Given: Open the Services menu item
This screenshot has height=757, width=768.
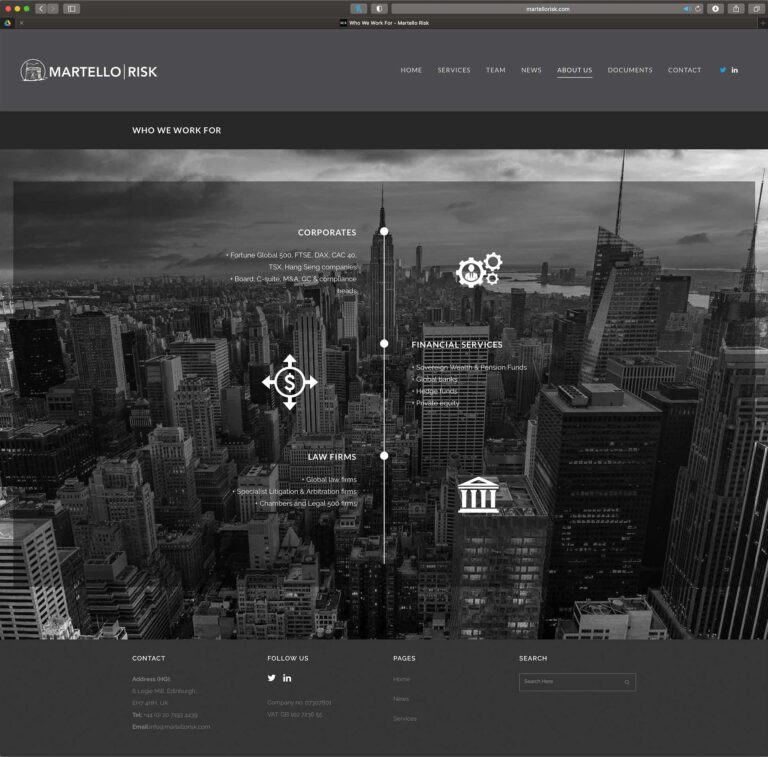Looking at the screenshot, I should pyautogui.click(x=453, y=70).
